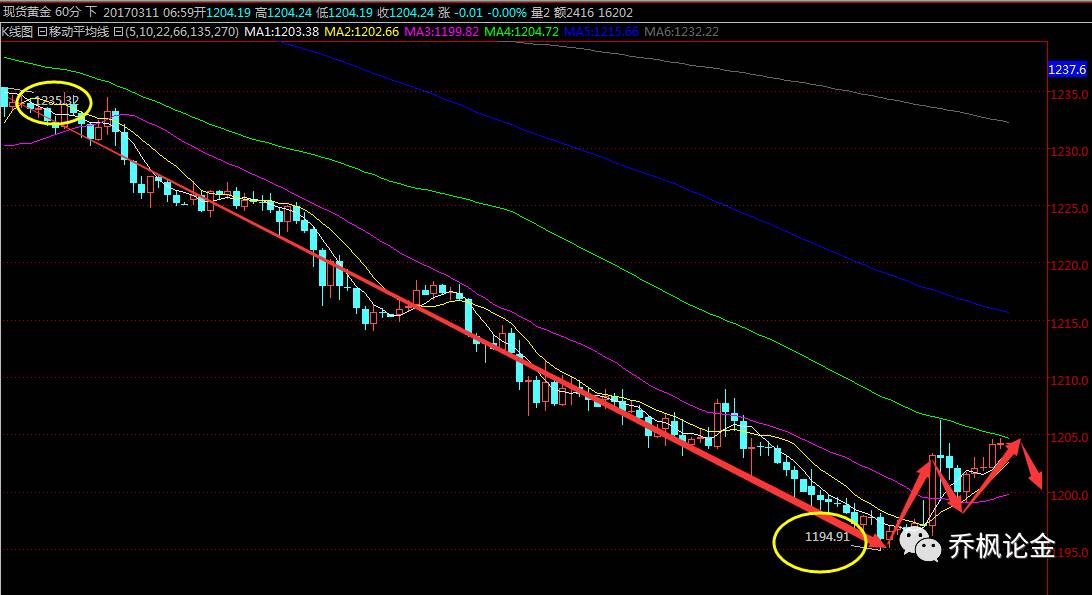Toggle the box icon before (5,10,22,66,135,270)
This screenshot has width=1092, height=595.
pos(118,31)
